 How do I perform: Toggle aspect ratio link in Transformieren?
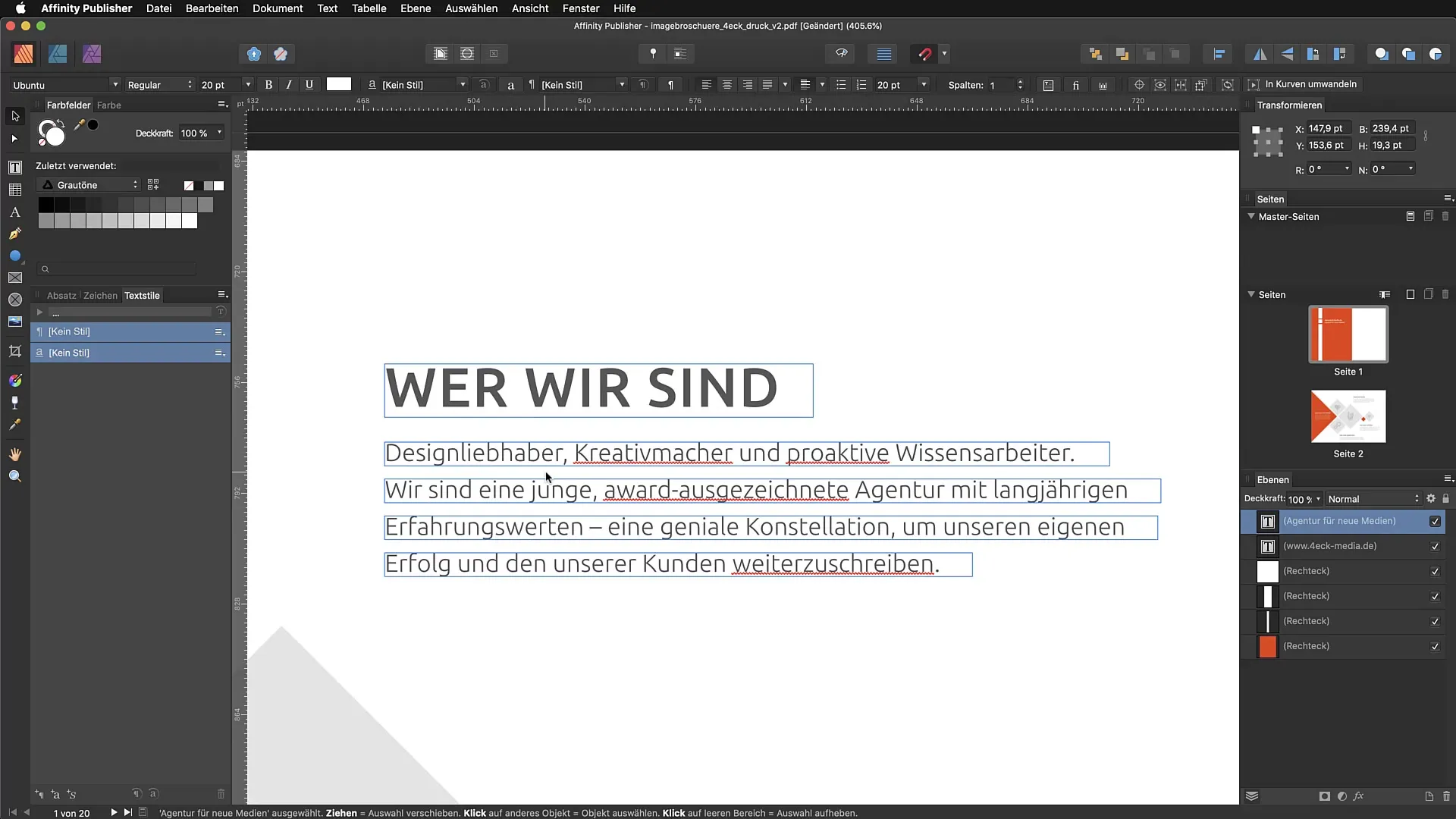pos(1426,136)
